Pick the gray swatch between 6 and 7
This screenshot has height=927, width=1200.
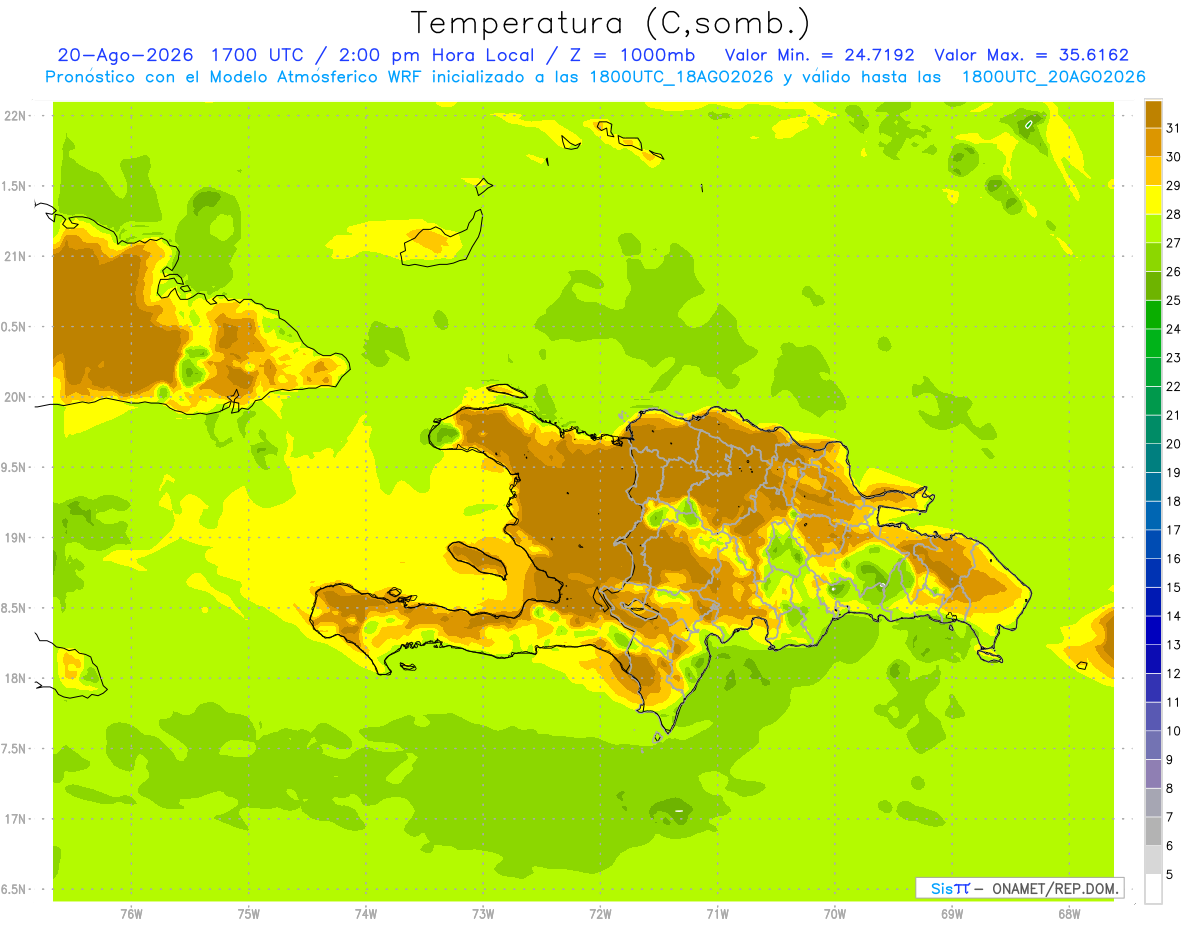pos(1153,831)
